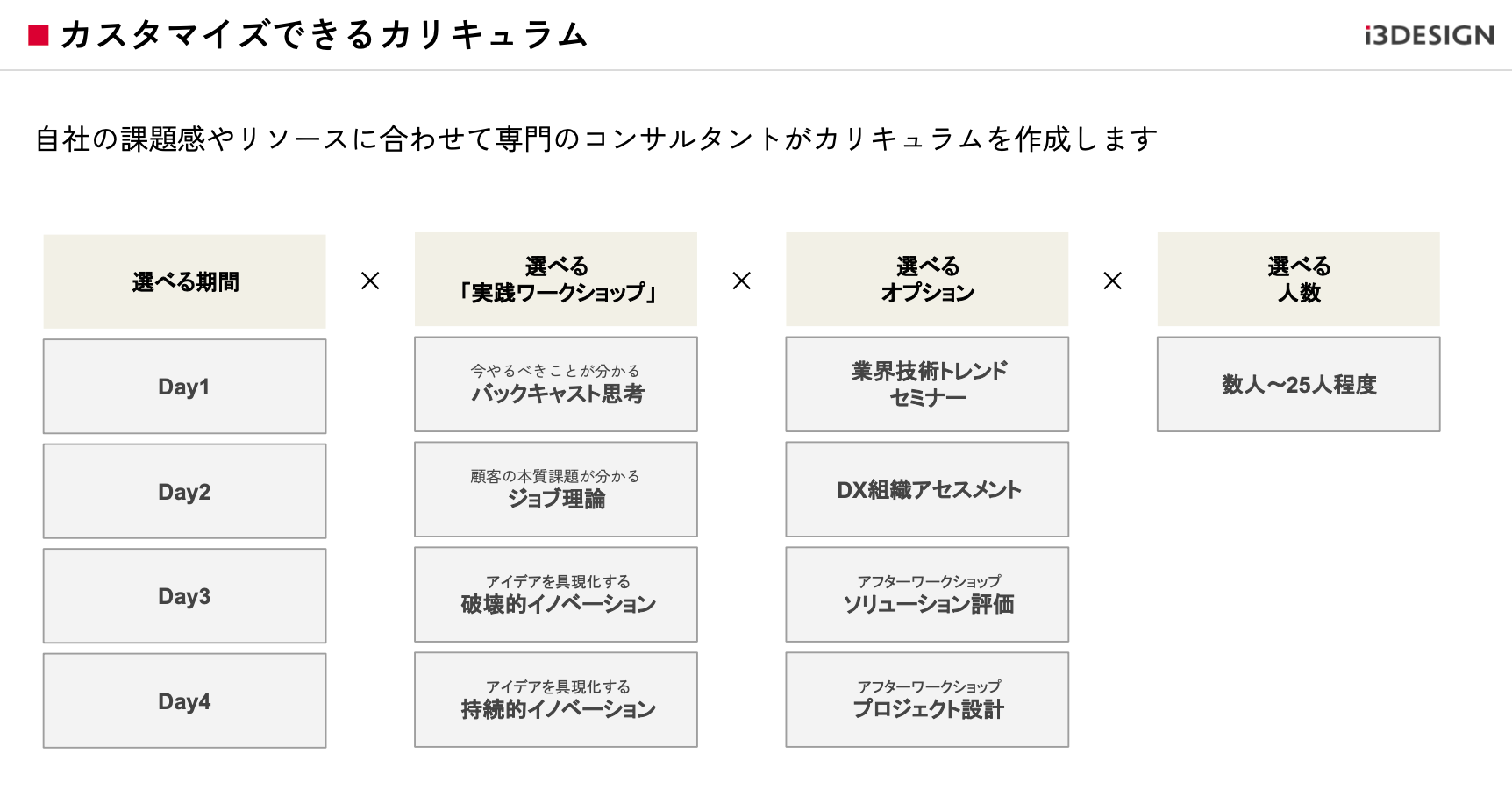1512x803 pixels.
Task: Choose the DX組織アセスメント option
Action: (x=927, y=489)
